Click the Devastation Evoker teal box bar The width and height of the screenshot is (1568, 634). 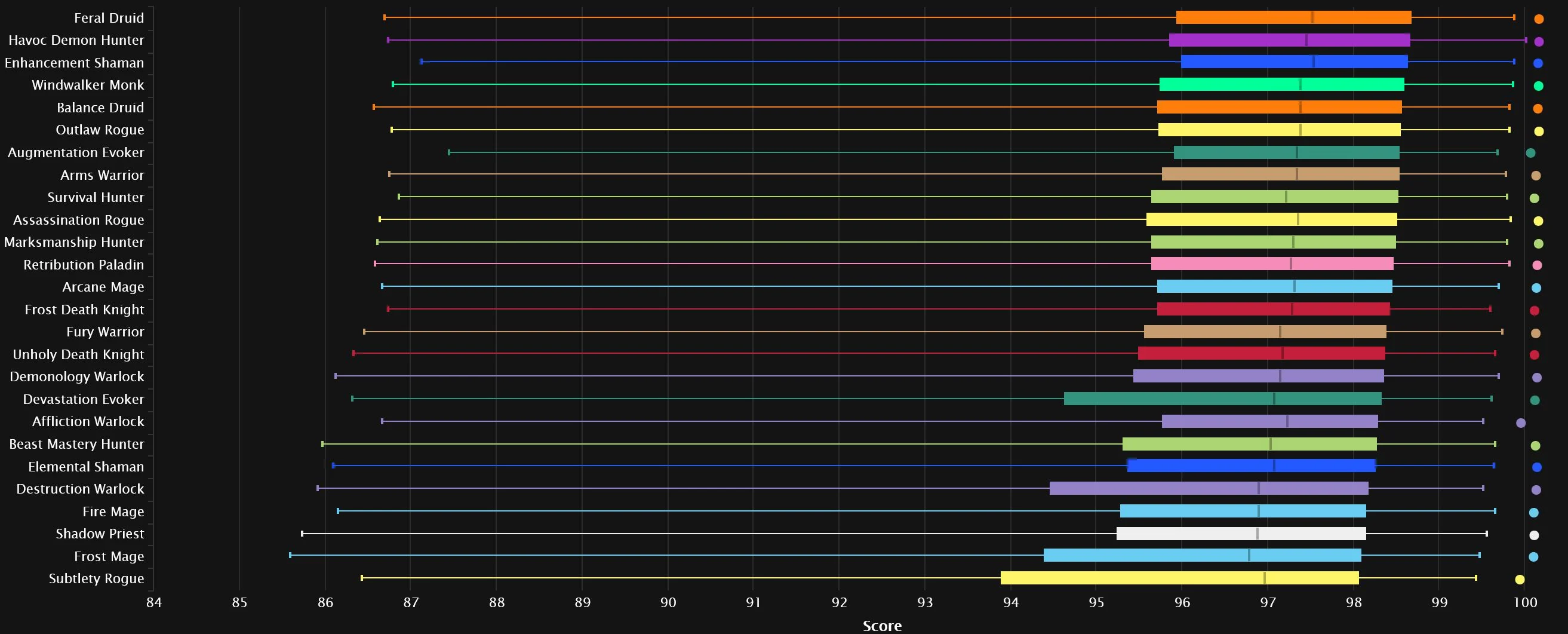pyautogui.click(x=1223, y=399)
